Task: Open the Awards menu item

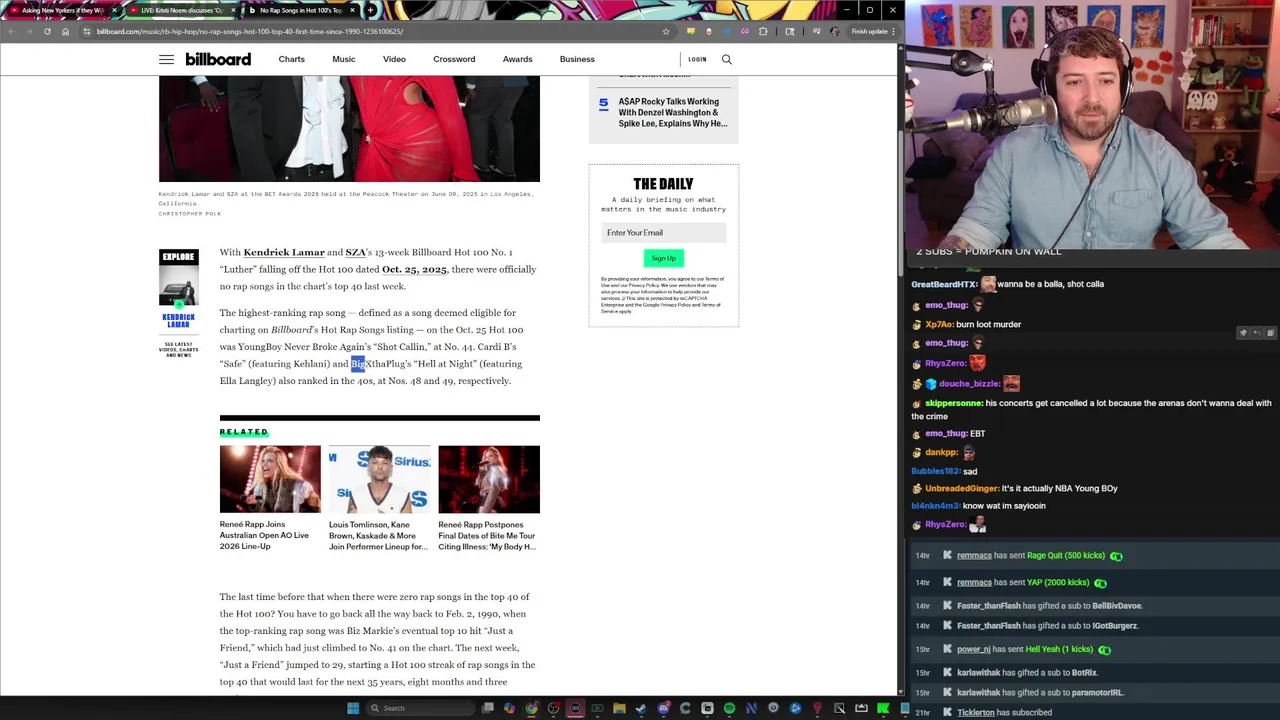Action: click(x=517, y=59)
